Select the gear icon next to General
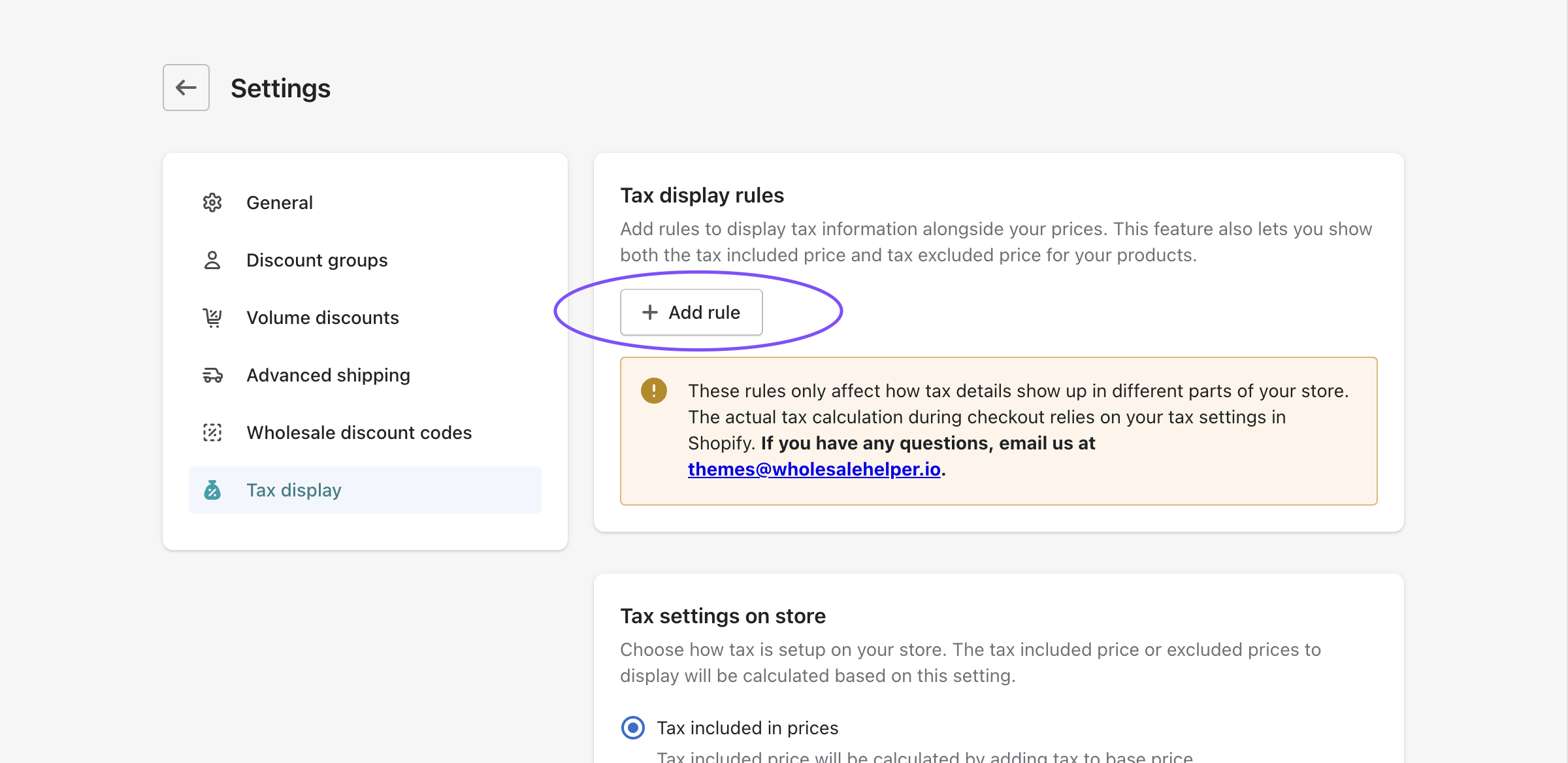 pyautogui.click(x=212, y=203)
